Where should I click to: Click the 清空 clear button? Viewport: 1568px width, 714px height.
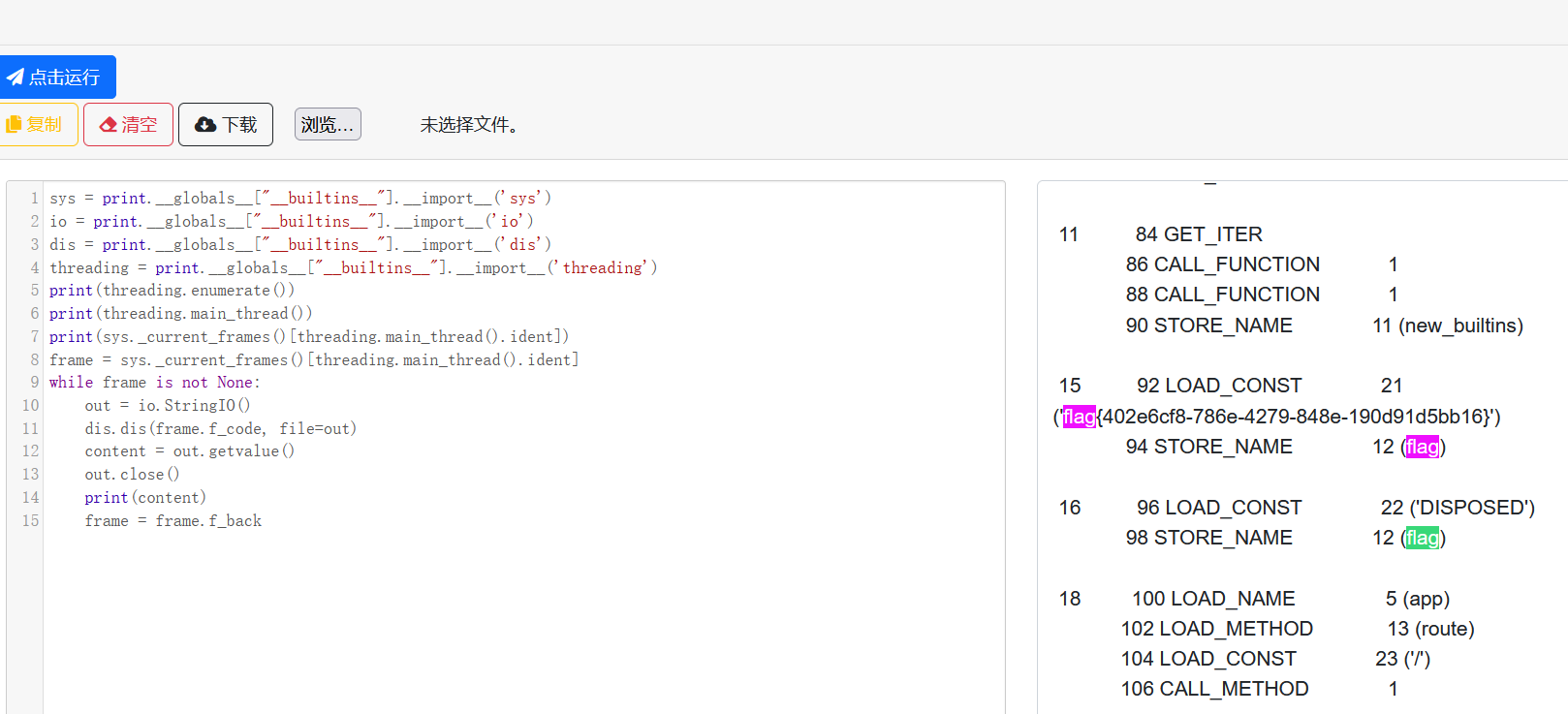[128, 124]
